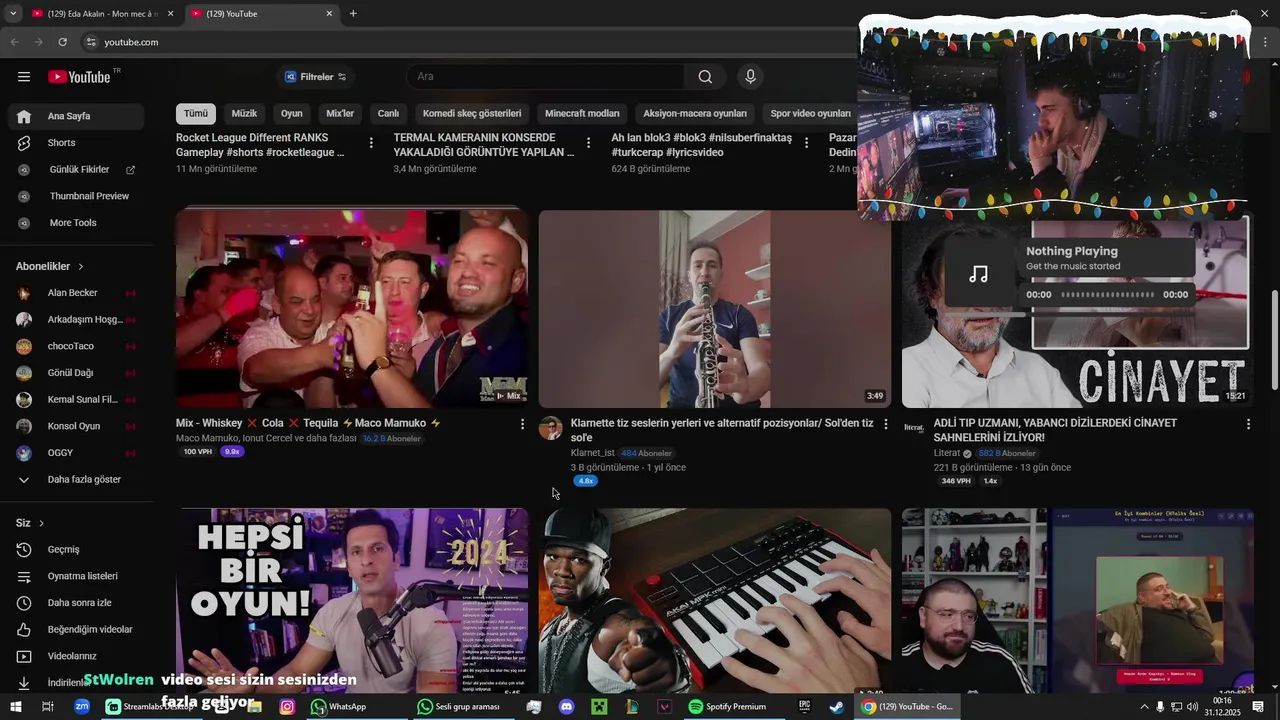Screen dimensions: 1280x720
Task: Open more options for Rocket League video
Action: tap(371, 143)
